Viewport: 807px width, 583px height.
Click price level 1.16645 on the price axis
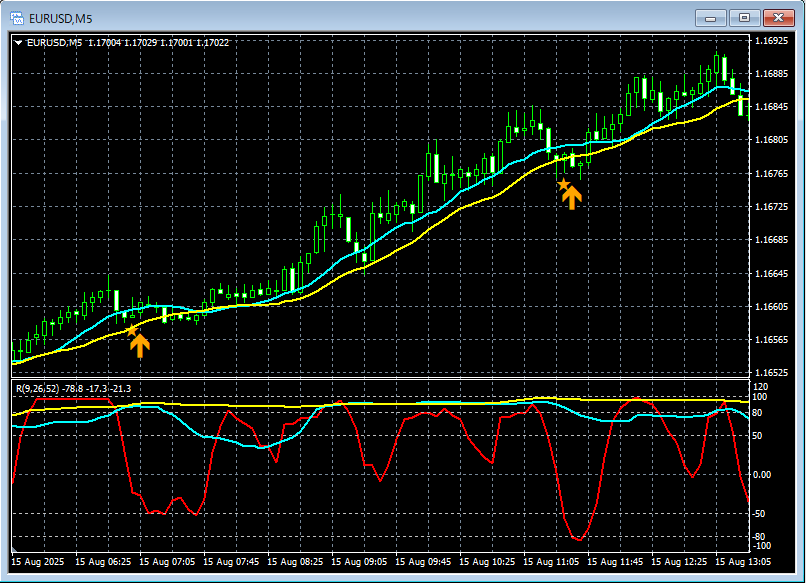[x=771, y=273]
